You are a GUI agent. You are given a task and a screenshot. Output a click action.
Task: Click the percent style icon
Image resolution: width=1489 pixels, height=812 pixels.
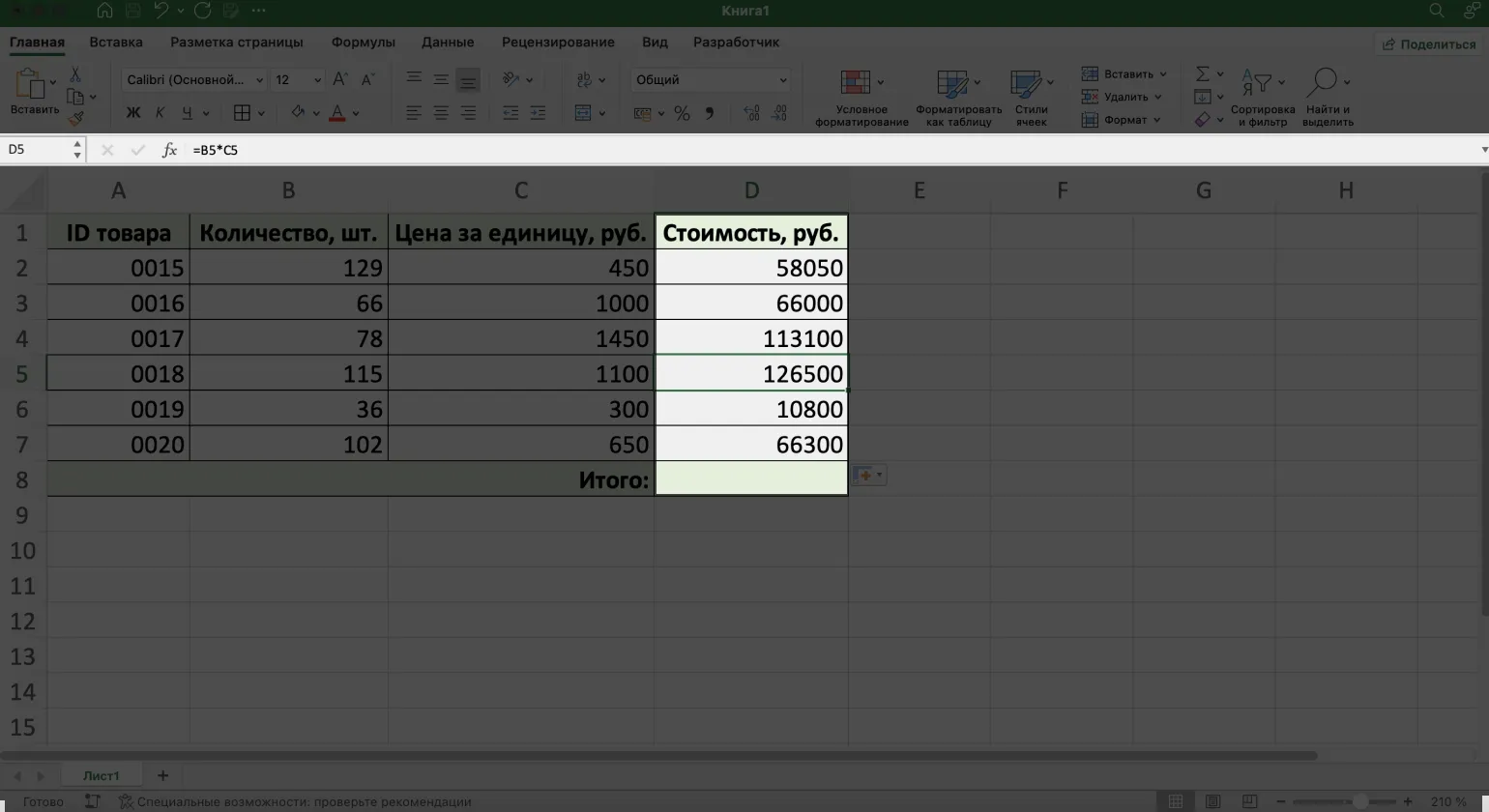pyautogui.click(x=682, y=113)
